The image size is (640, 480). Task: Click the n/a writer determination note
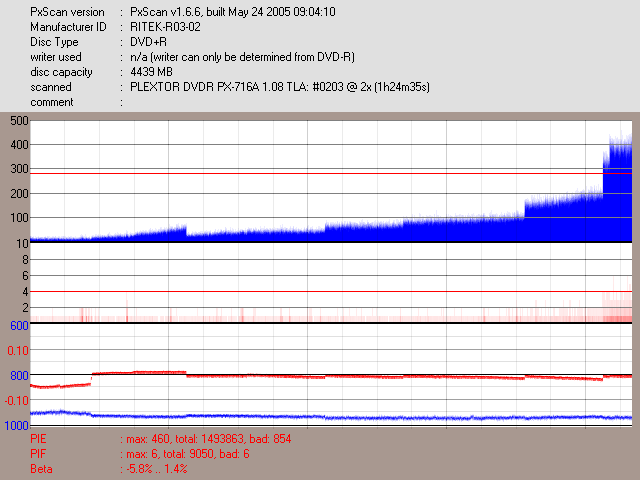[x=242, y=57]
